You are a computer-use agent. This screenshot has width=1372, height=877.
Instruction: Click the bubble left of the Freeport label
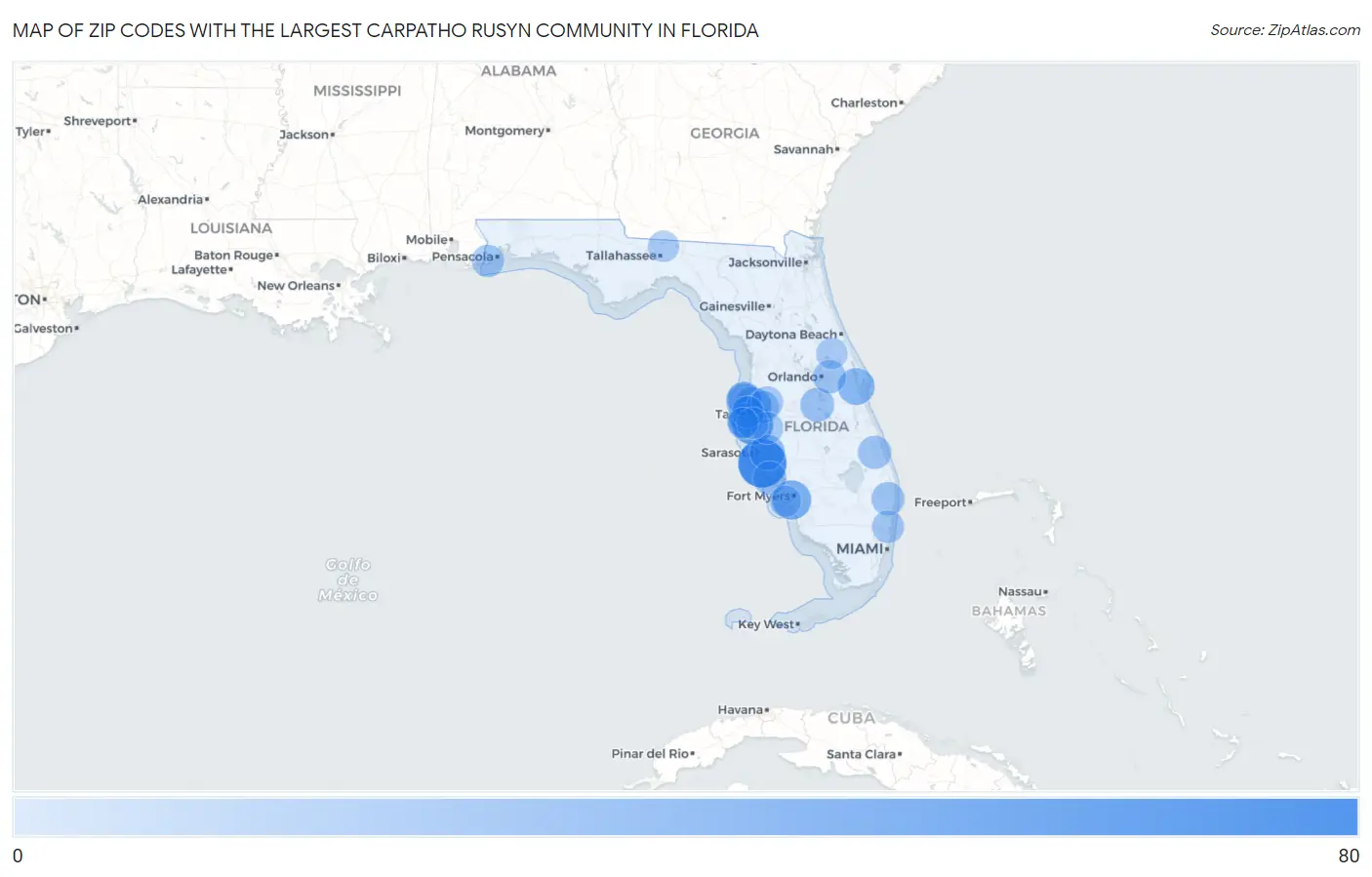pos(887,498)
